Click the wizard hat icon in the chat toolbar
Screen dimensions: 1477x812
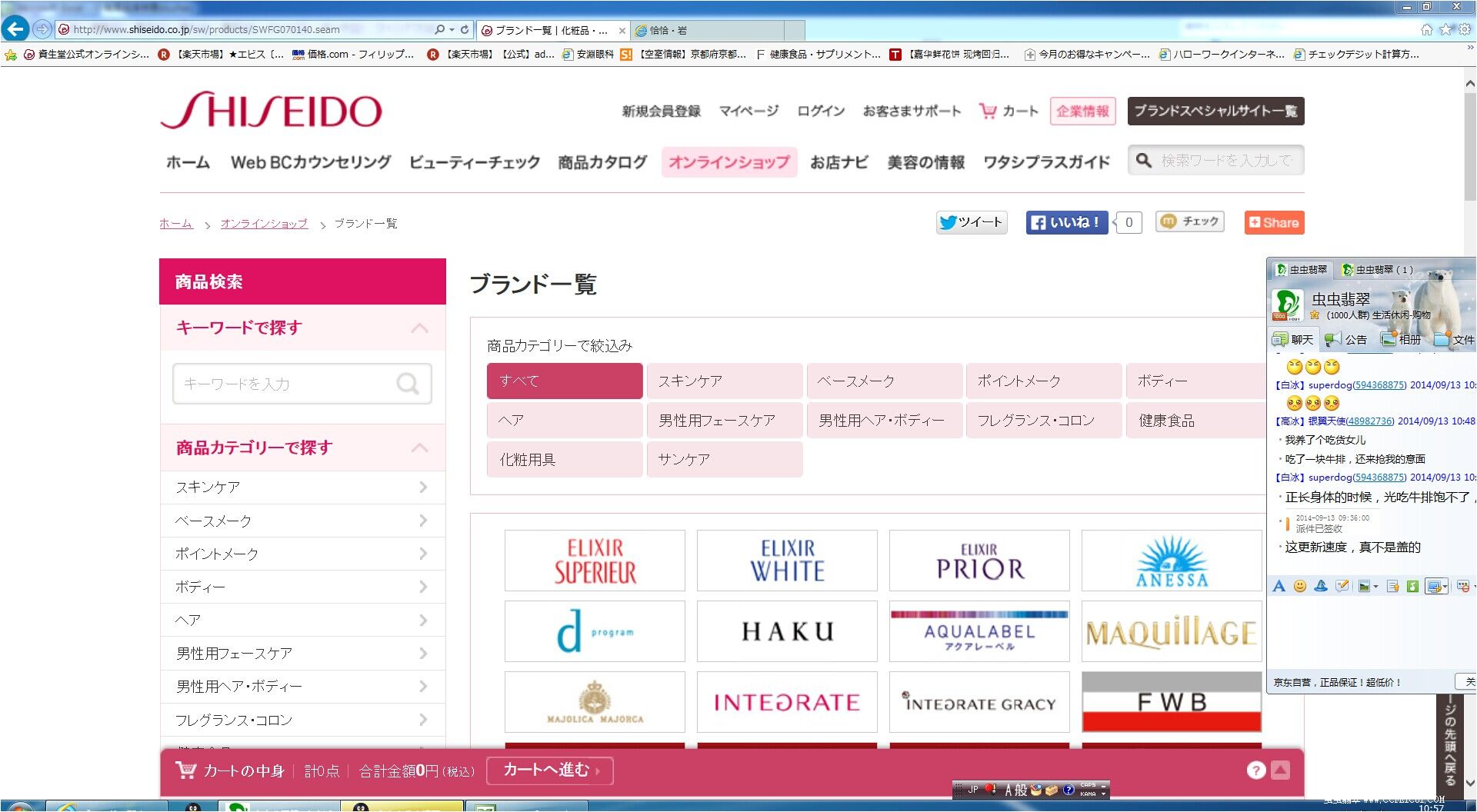tap(1321, 586)
